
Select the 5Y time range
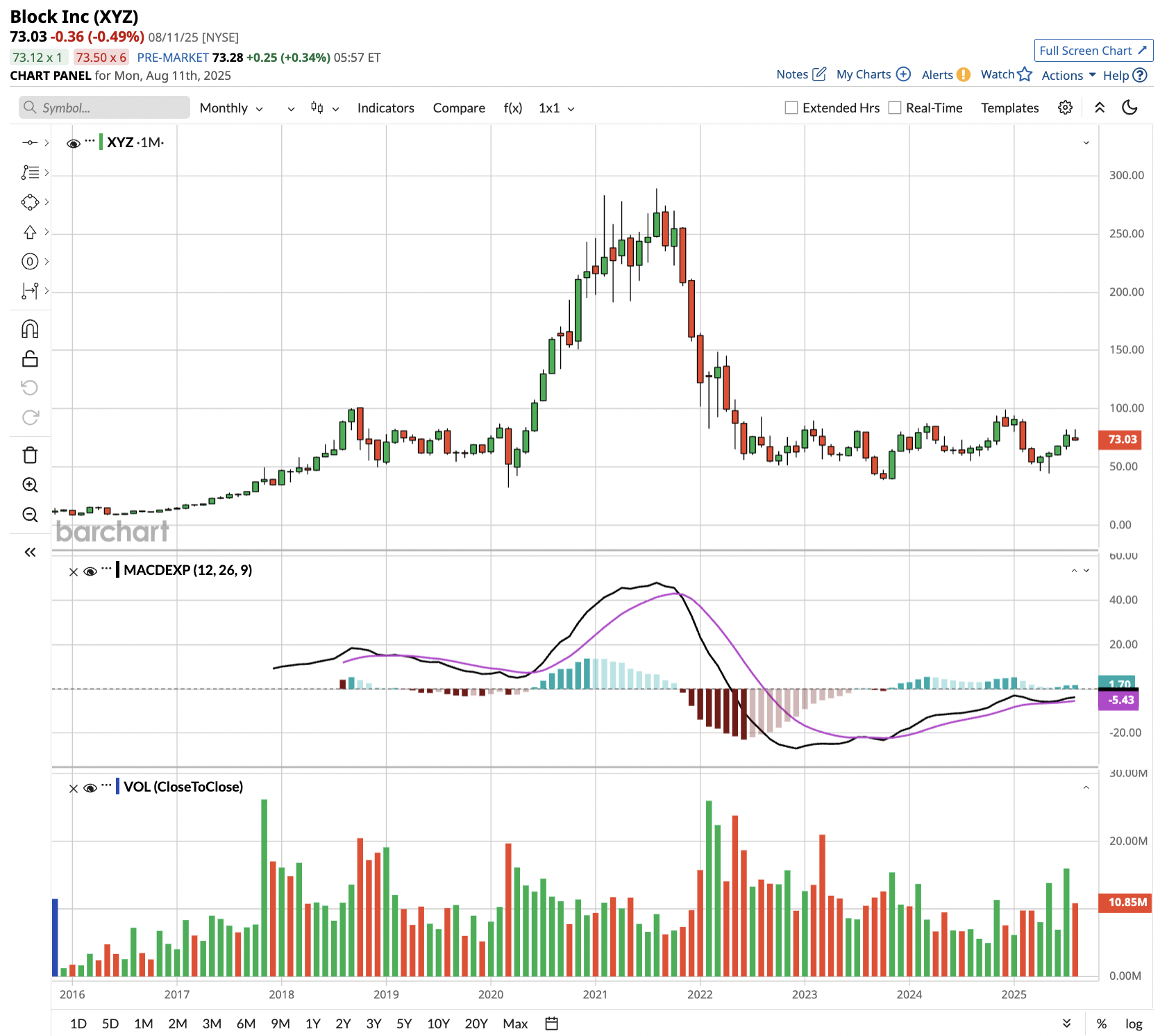404,1024
